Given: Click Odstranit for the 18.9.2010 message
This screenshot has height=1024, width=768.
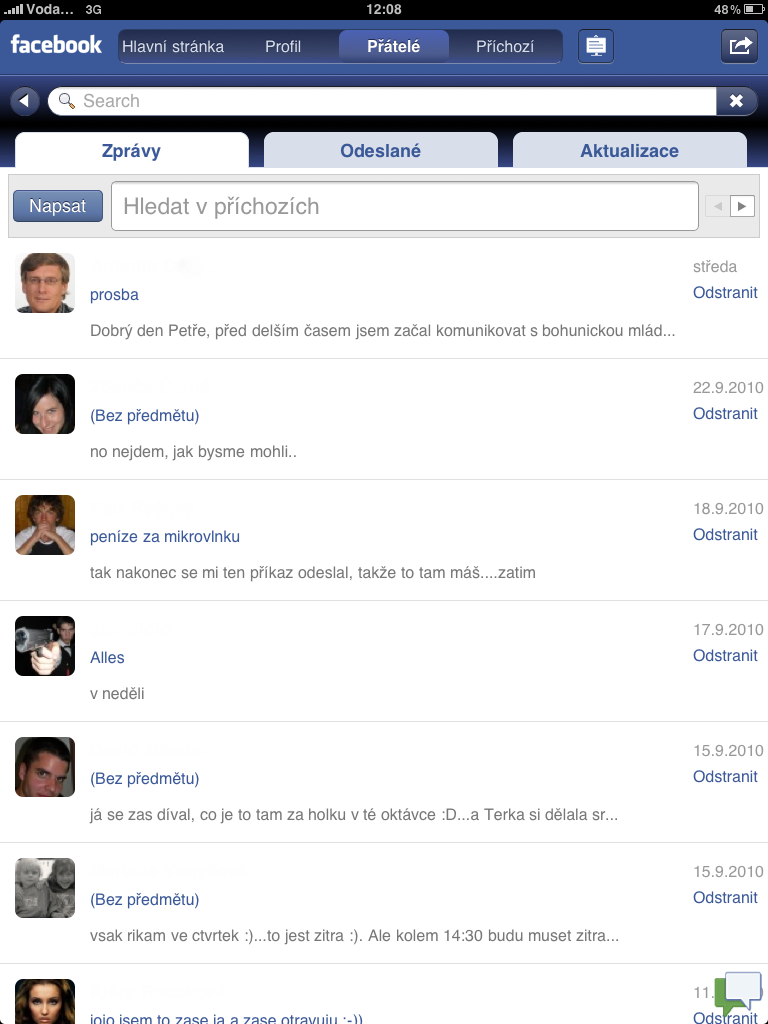Looking at the screenshot, I should click(x=725, y=534).
